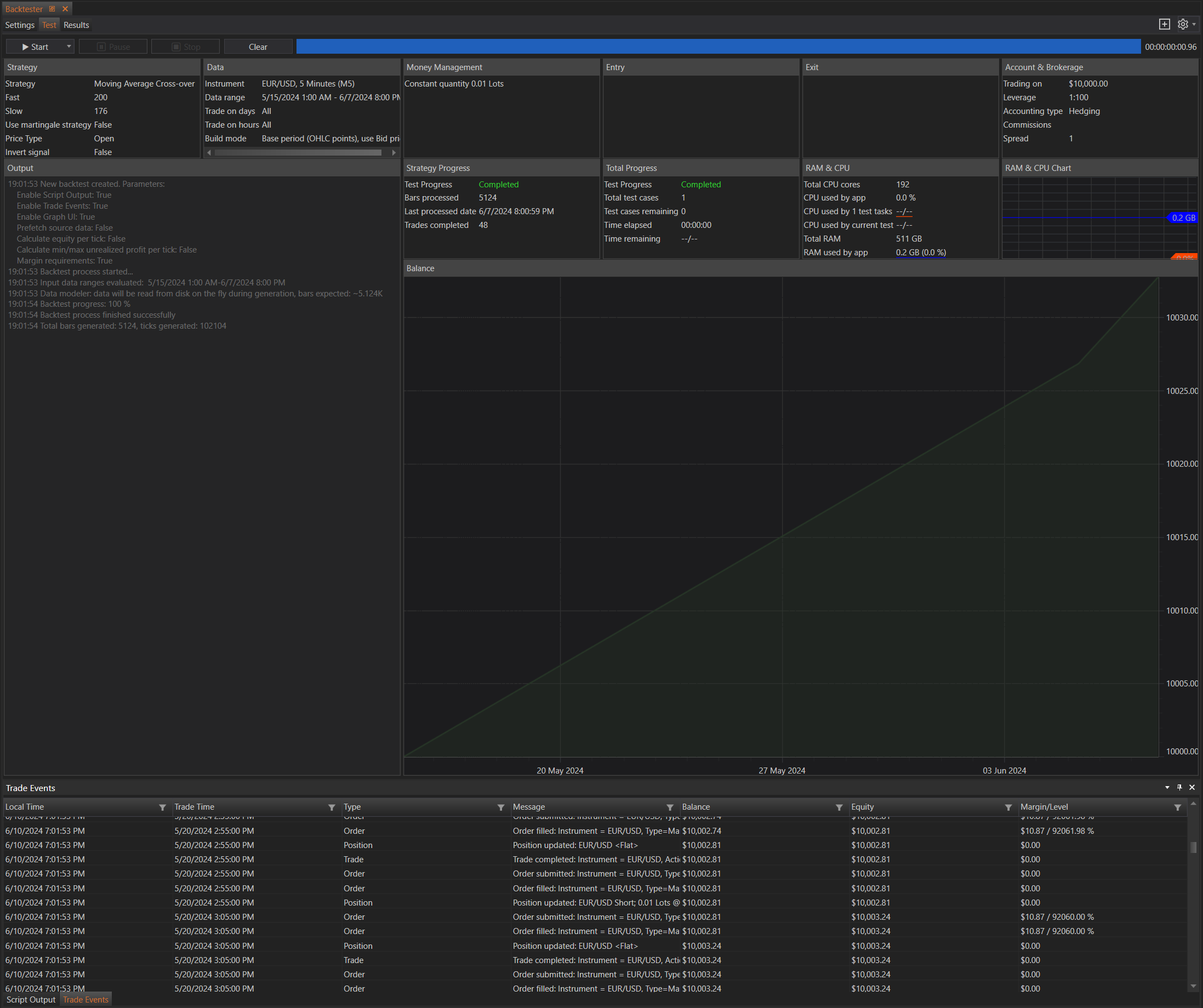
Task: Click the Type column filter icon
Action: point(501,807)
